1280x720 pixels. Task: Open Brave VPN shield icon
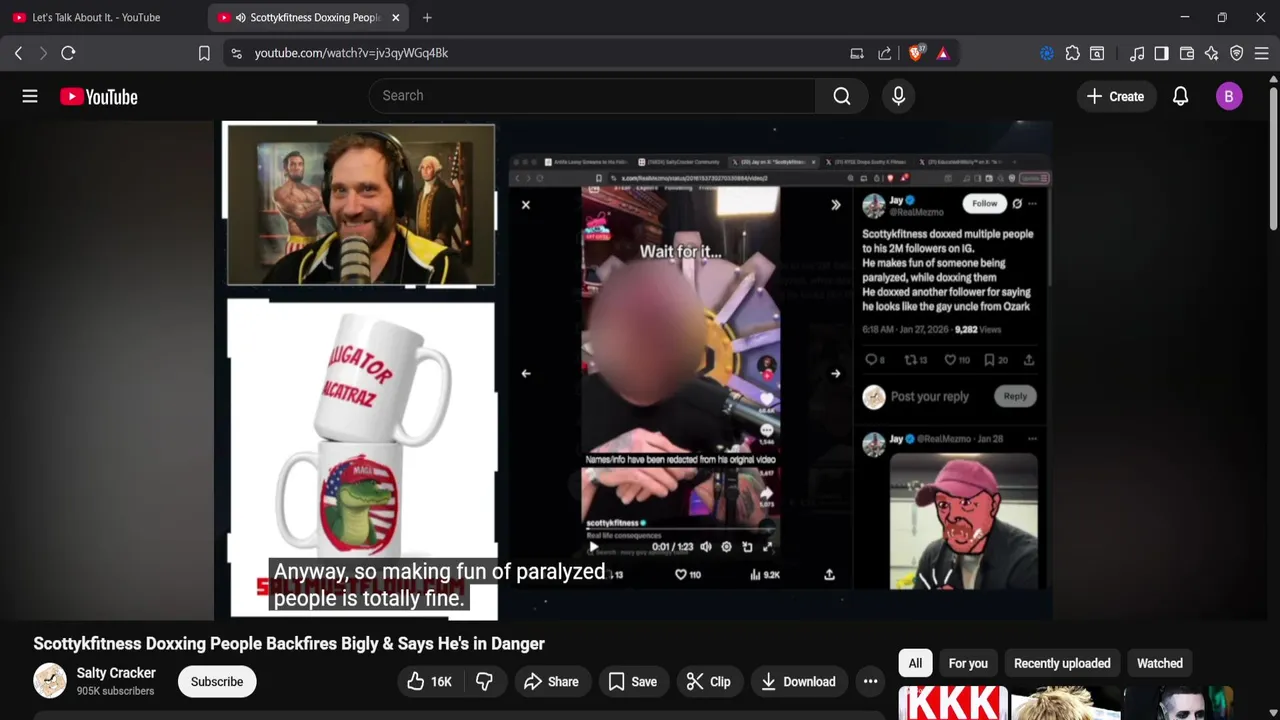(1237, 53)
